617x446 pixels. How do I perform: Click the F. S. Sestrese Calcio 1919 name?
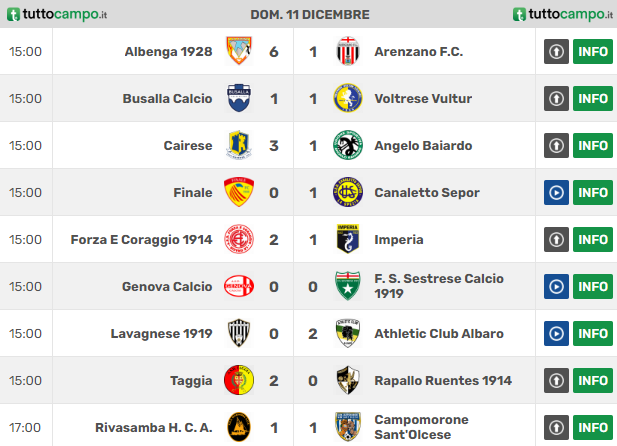pyautogui.click(x=439, y=286)
